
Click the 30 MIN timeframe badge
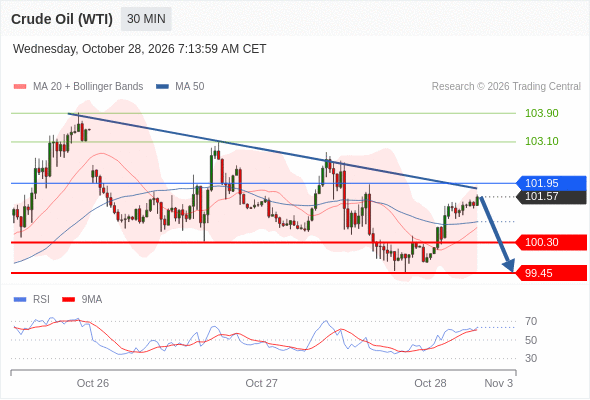tap(146, 19)
